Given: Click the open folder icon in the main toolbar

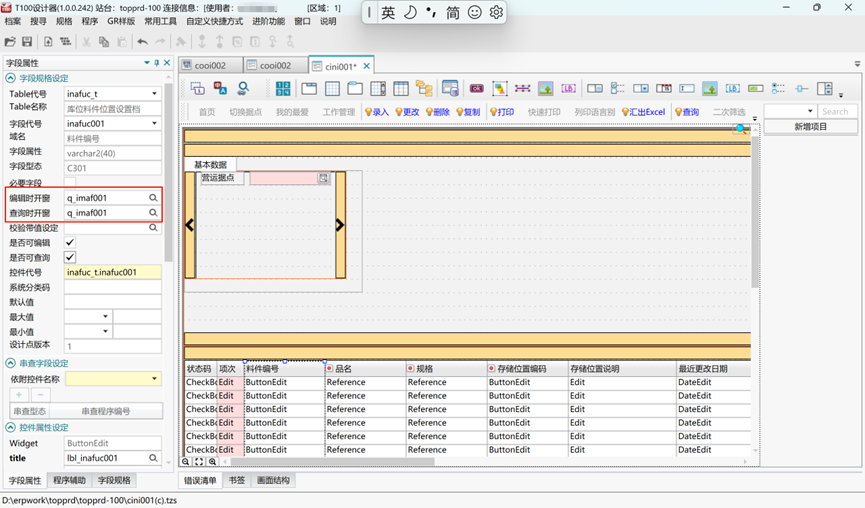Looking at the screenshot, I should click(x=10, y=41).
